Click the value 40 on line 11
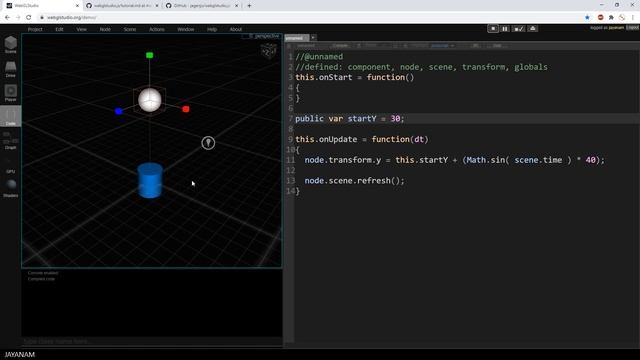 coord(591,160)
